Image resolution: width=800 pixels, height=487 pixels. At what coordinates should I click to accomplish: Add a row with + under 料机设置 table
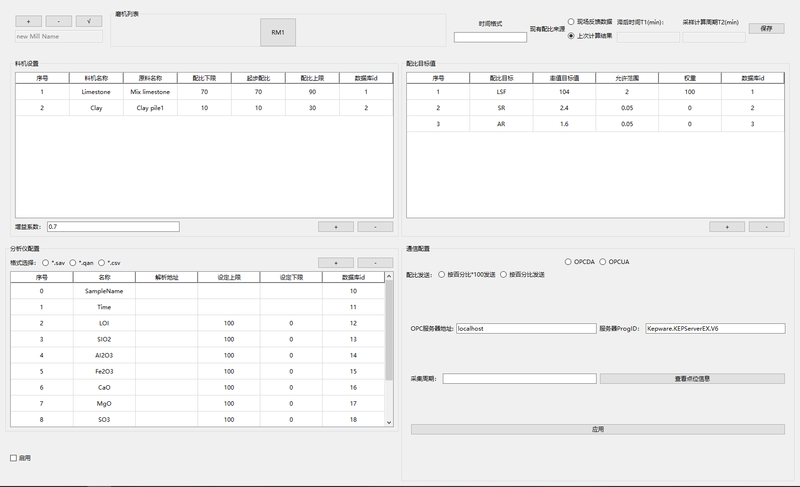click(336, 227)
